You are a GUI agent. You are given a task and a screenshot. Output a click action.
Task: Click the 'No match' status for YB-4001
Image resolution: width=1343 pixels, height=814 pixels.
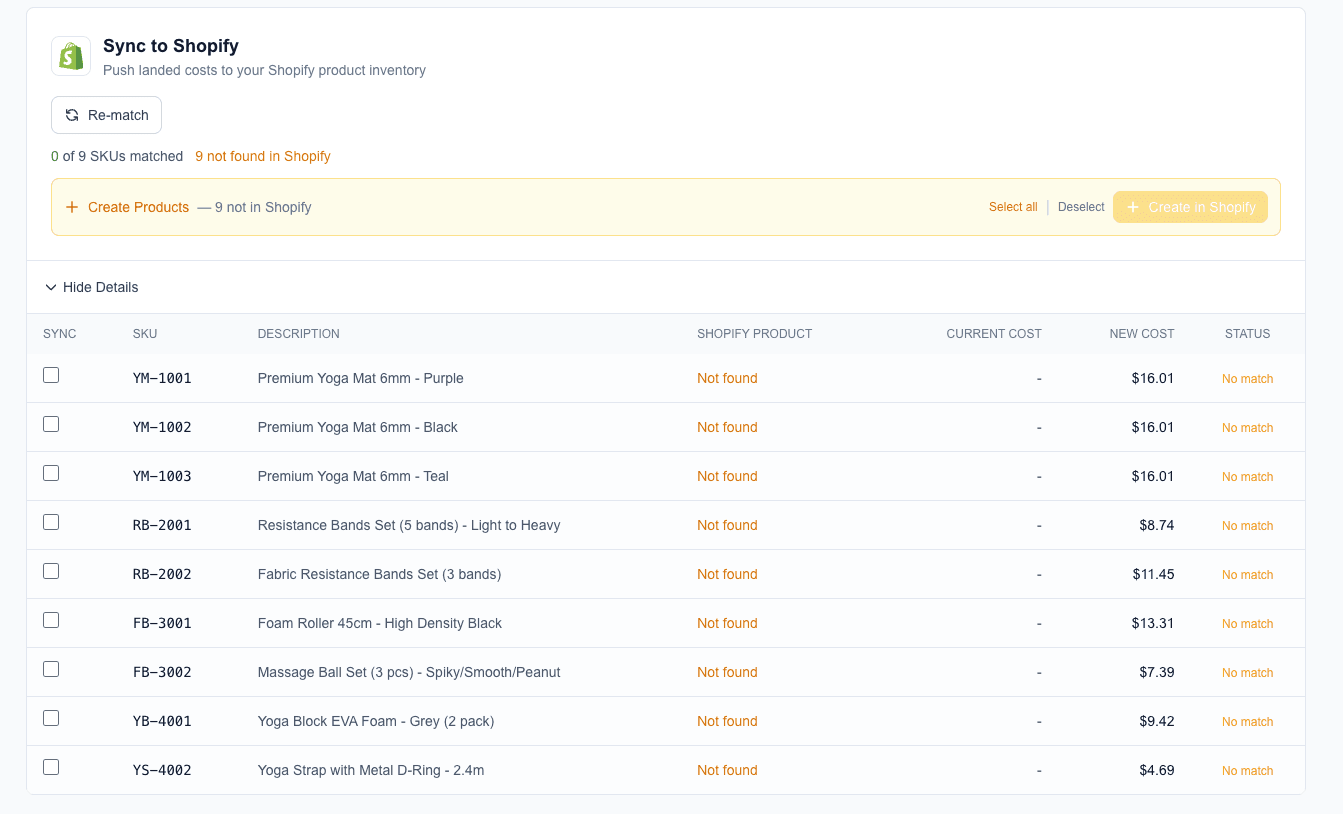pos(1248,722)
